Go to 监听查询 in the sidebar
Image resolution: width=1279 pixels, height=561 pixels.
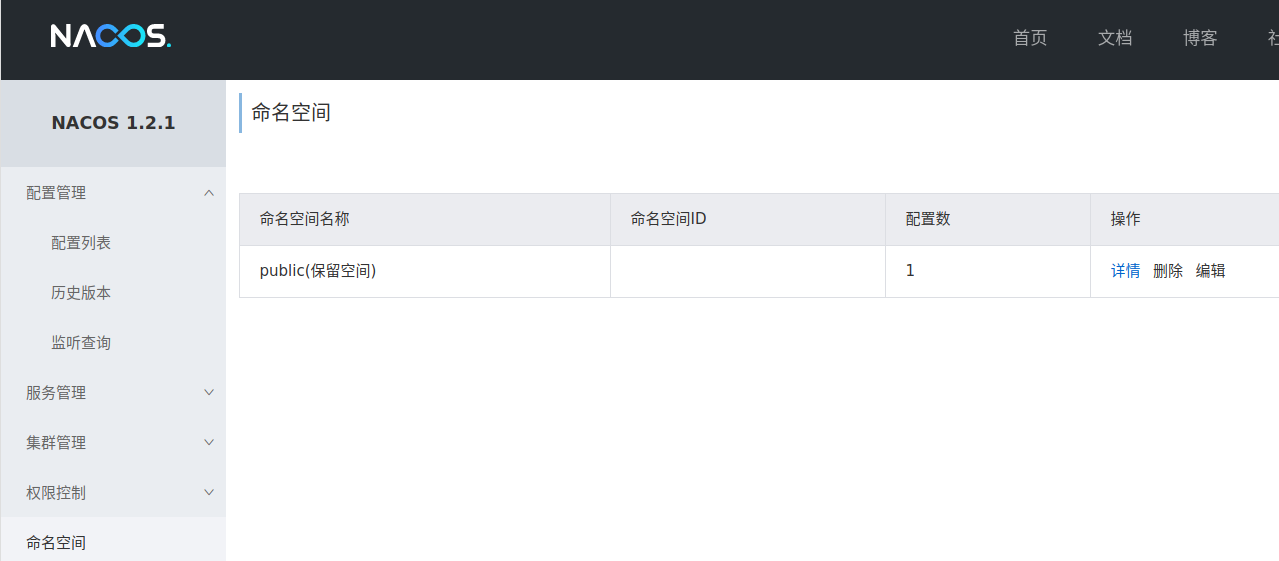[x=81, y=343]
